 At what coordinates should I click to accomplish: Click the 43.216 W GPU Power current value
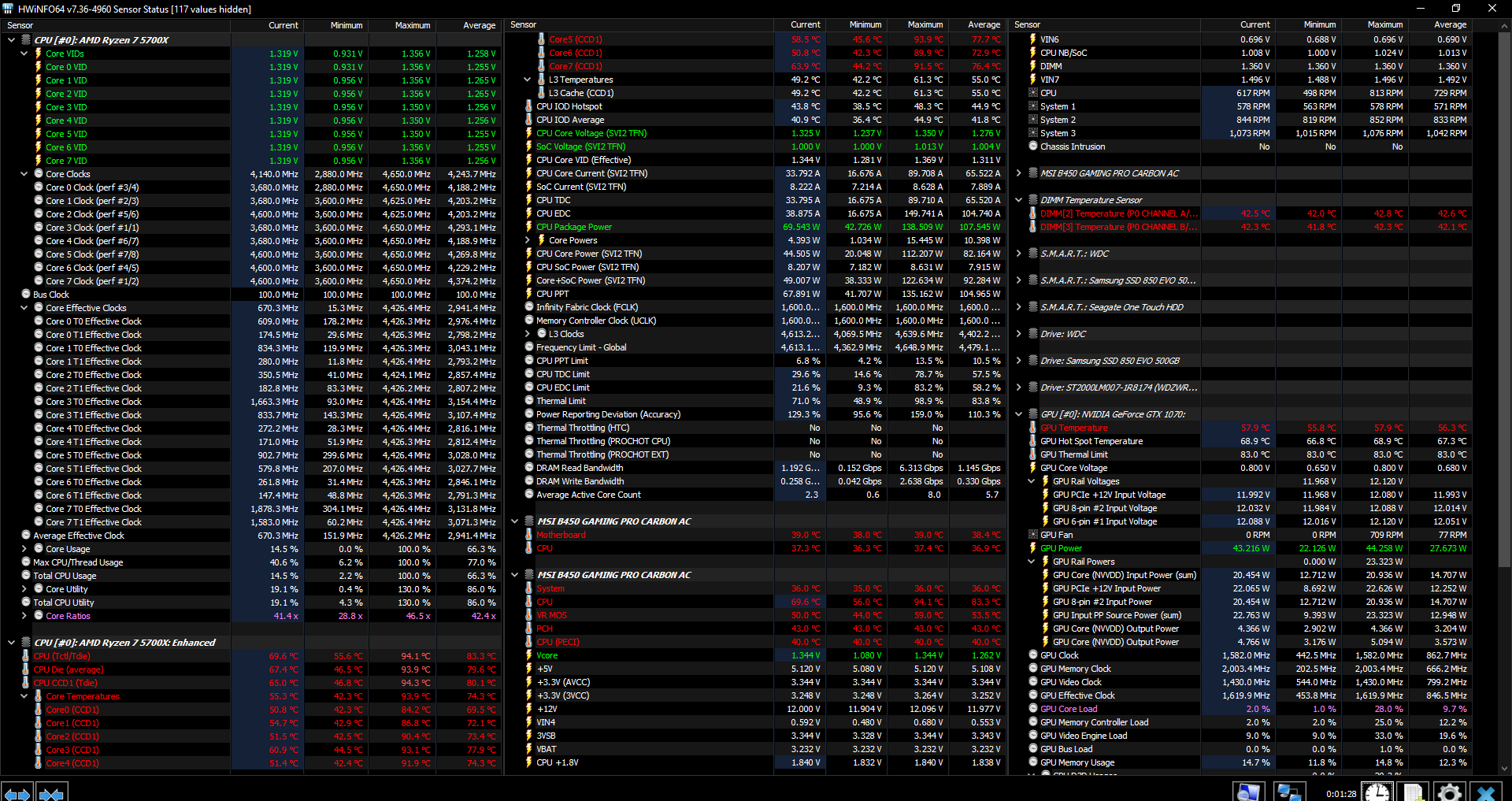coord(1251,548)
